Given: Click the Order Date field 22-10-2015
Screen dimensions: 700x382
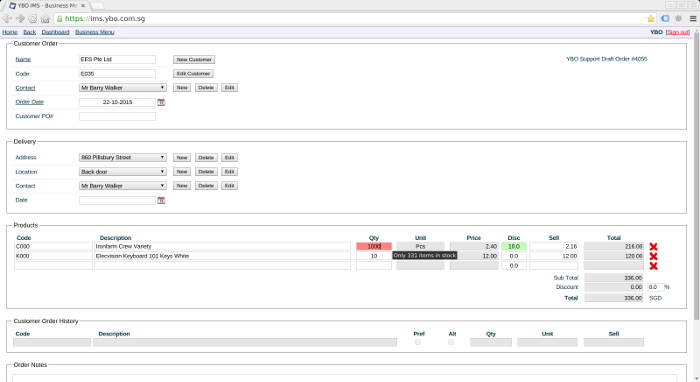Looking at the screenshot, I should coord(117,102).
